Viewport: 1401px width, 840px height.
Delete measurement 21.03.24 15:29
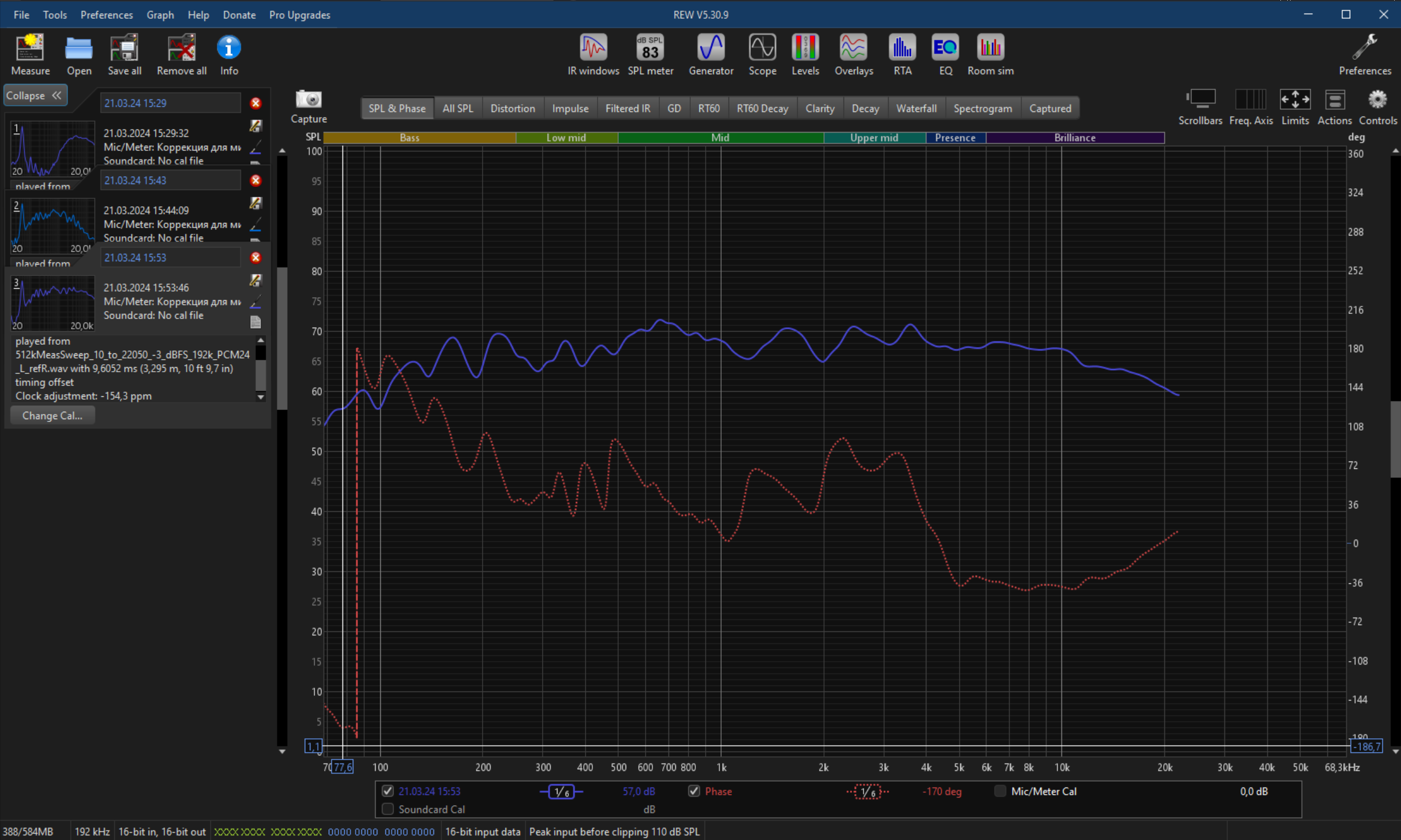pos(256,103)
